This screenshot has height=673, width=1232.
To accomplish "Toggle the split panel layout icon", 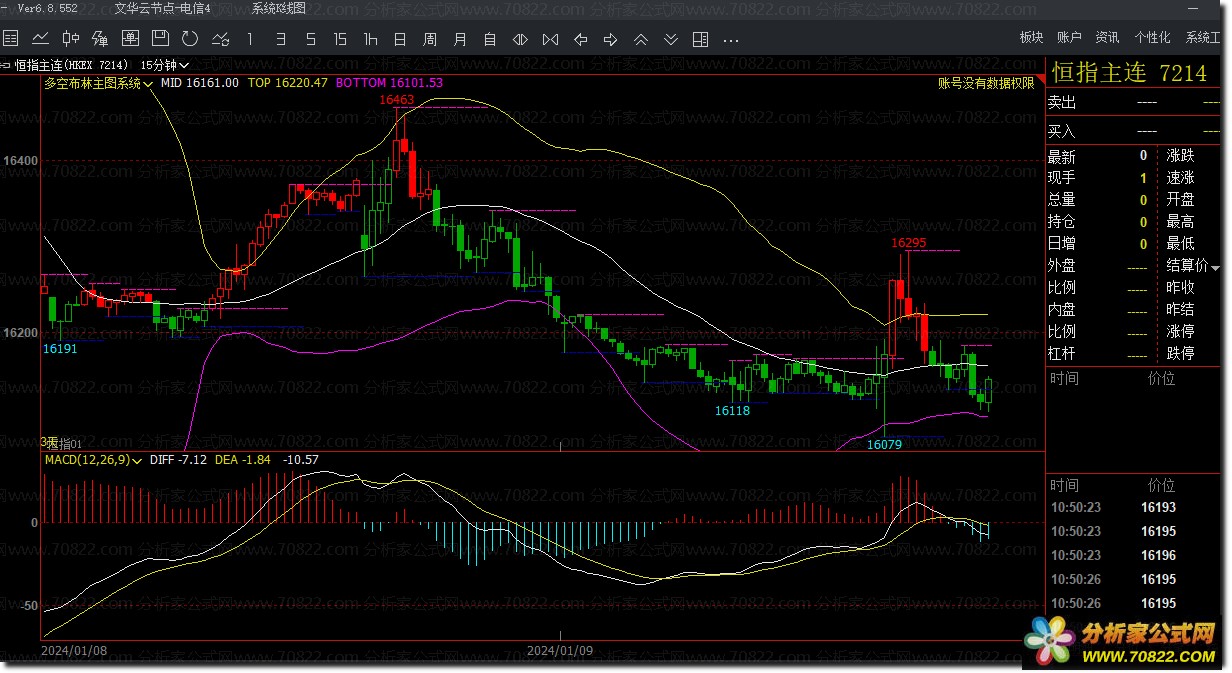I will point(700,39).
